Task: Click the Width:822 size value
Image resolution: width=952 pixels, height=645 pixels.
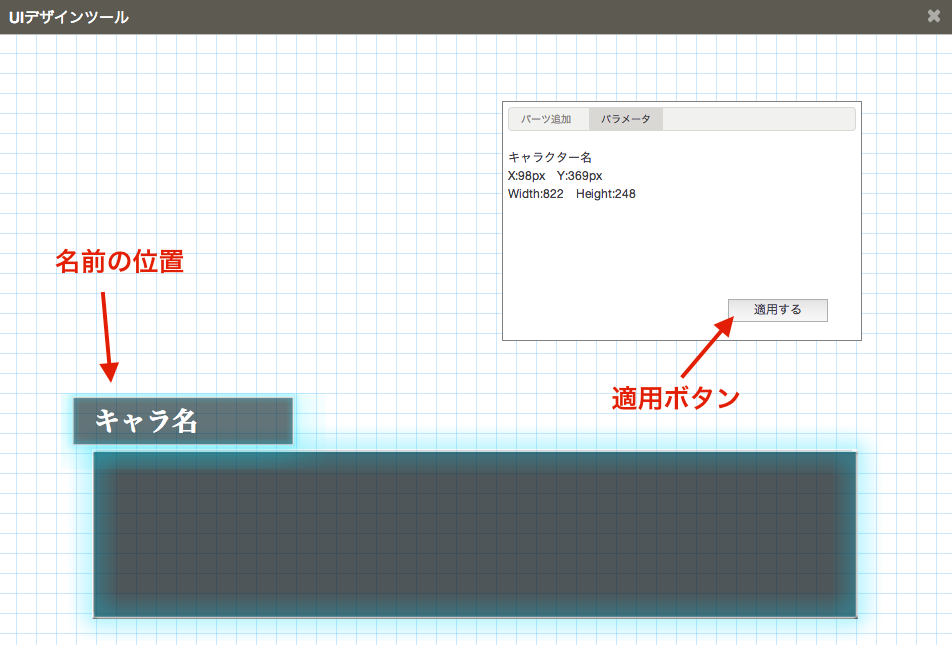Action: tap(536, 194)
